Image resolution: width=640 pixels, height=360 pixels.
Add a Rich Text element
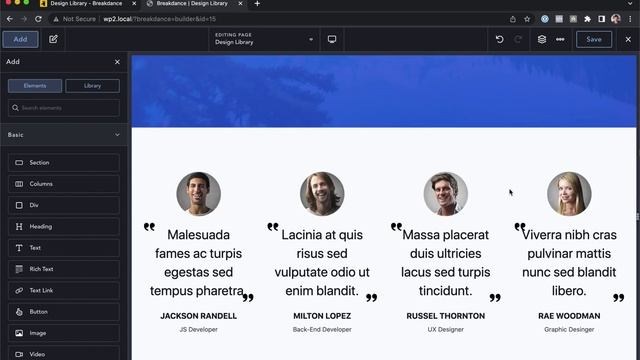tap(64, 269)
